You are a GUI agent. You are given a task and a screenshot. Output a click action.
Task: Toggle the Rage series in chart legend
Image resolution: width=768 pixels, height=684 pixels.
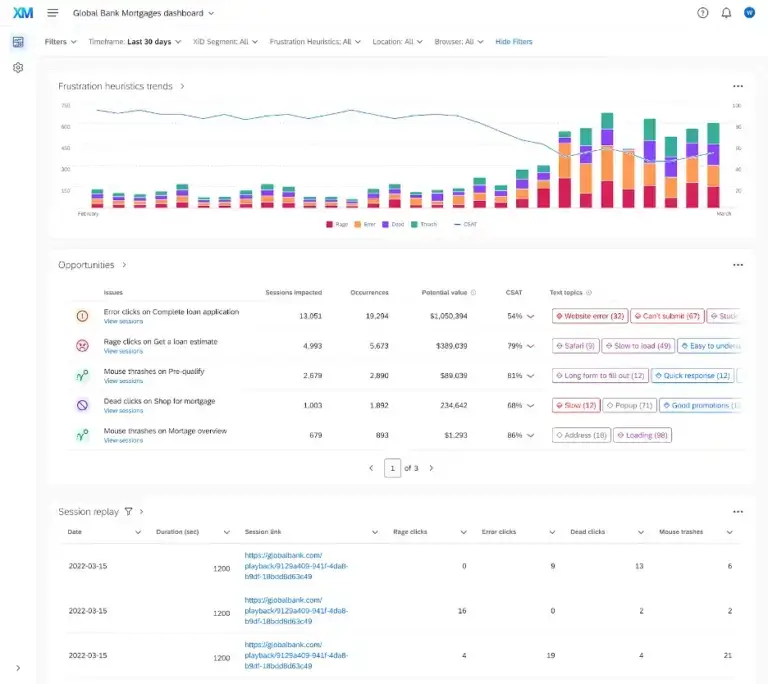tap(337, 225)
